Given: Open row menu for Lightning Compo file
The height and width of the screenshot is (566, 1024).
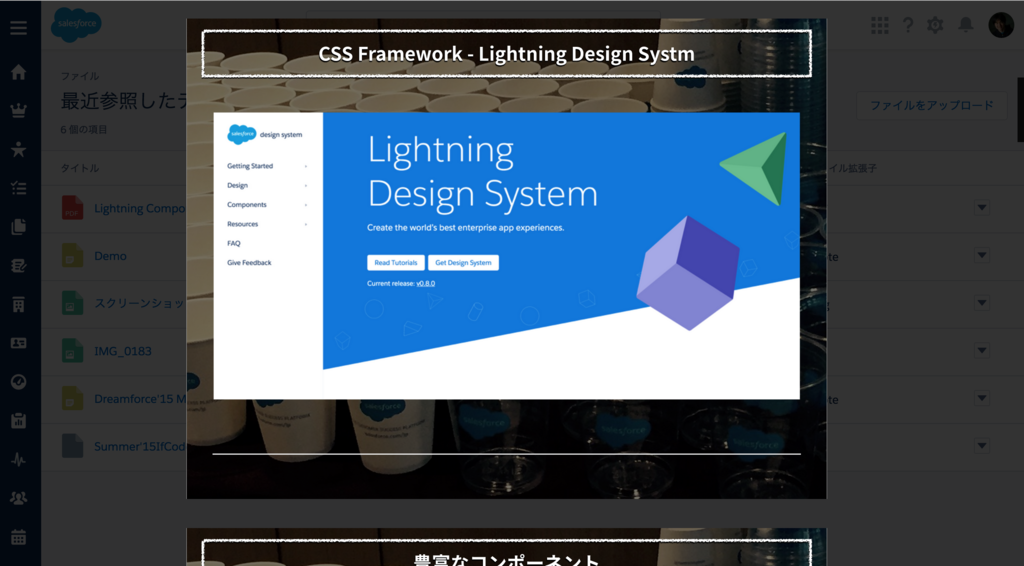Looking at the screenshot, I should [x=982, y=208].
